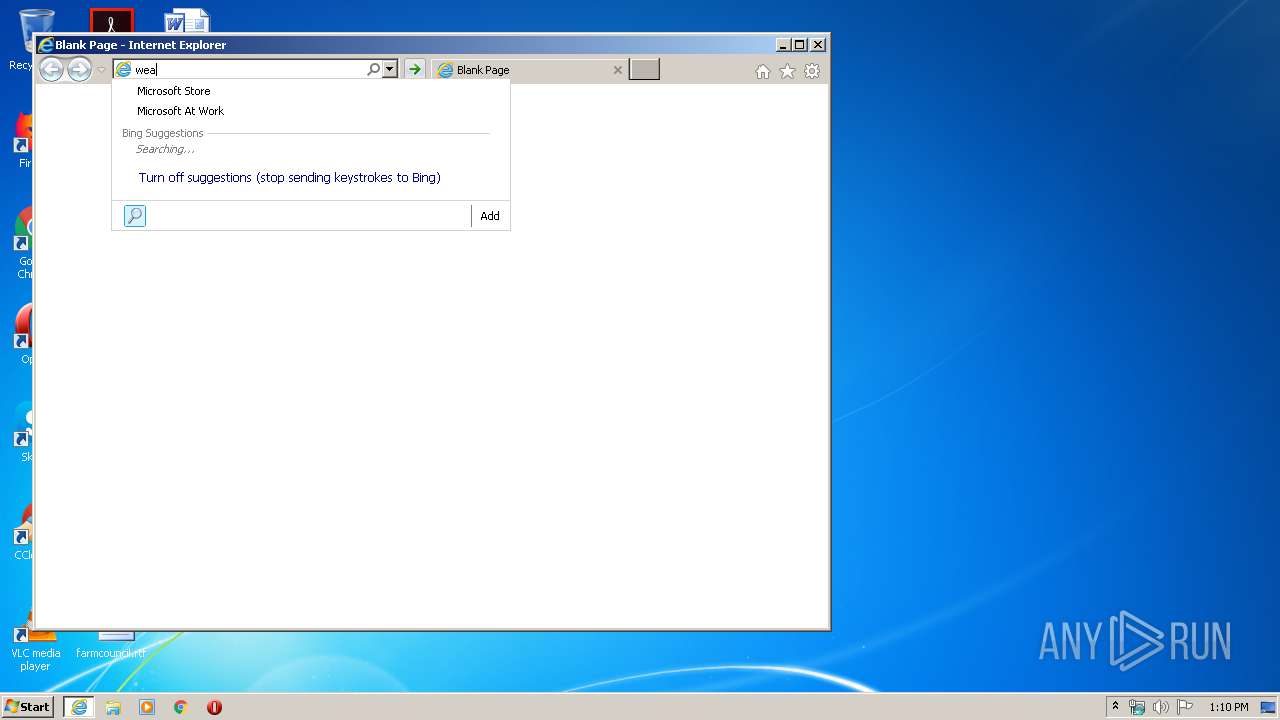The image size is (1280, 720).
Task: Close the Internet Explorer window
Action: pyautogui.click(x=818, y=45)
